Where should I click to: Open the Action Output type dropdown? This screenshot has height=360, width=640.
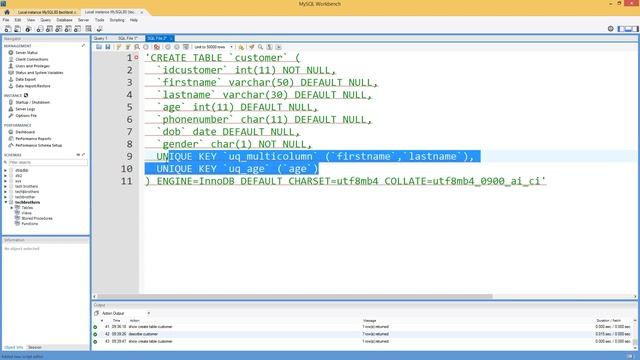coord(126,313)
